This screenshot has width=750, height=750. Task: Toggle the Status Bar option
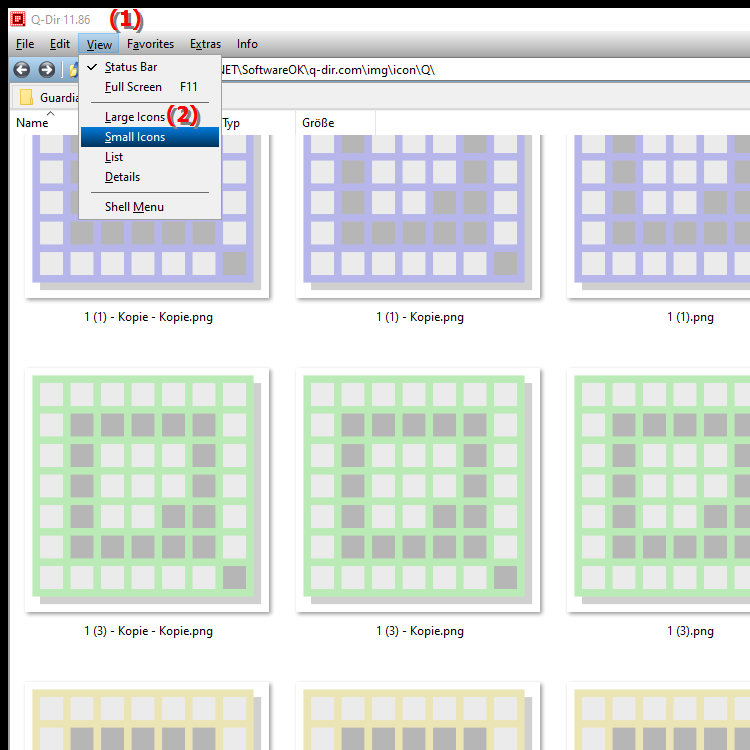tap(150, 67)
